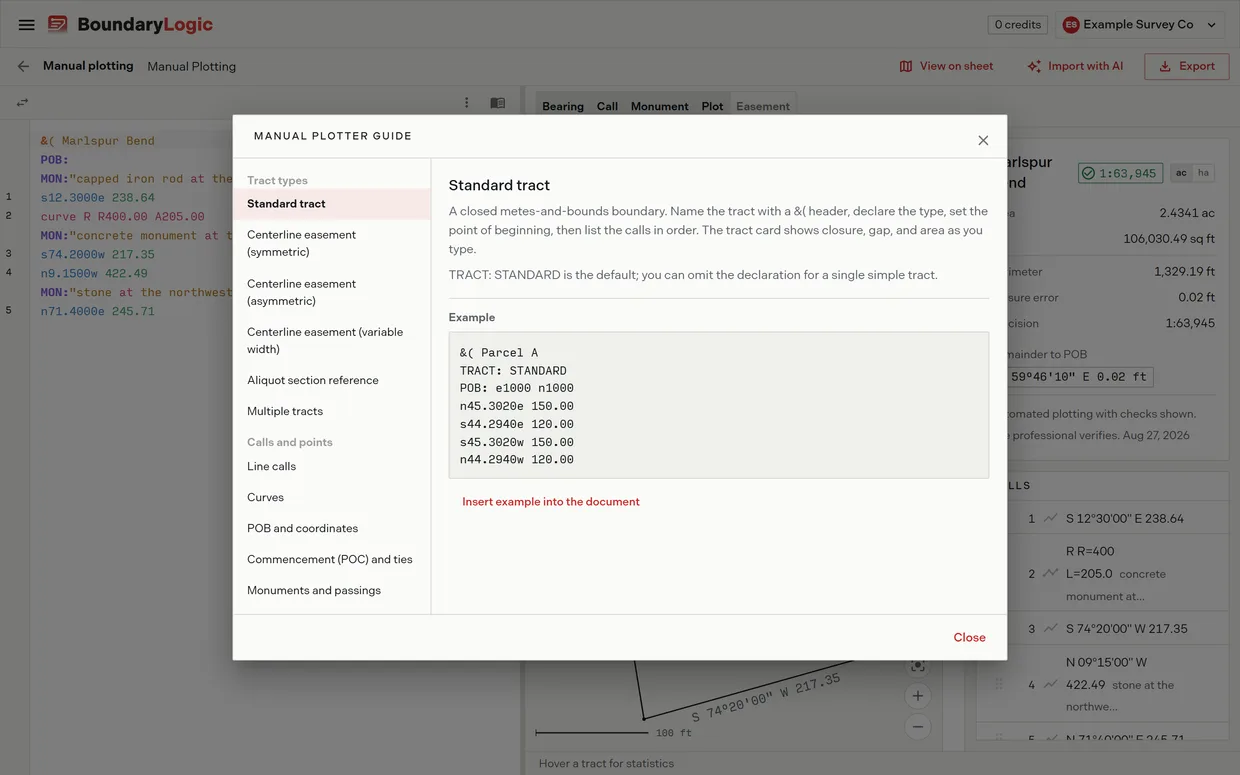Close the Manual Plotter Guide dialog with the X icon

[983, 140]
